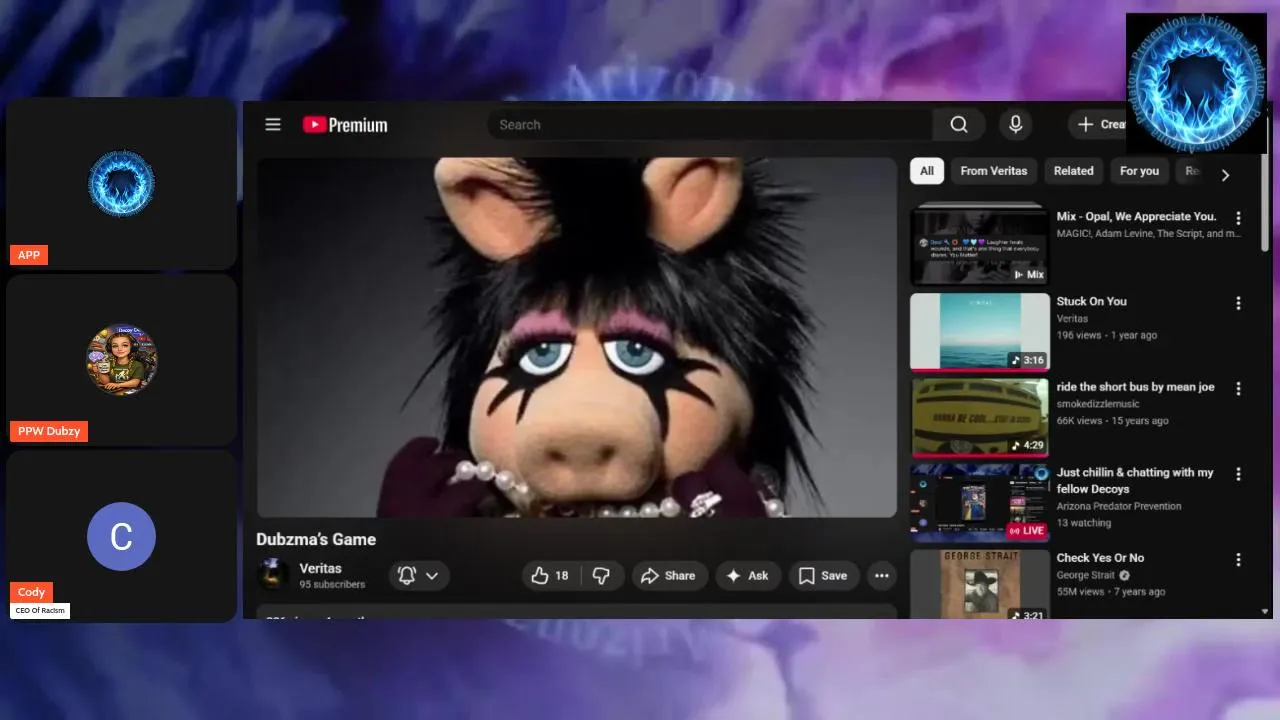This screenshot has width=1280, height=720.
Task: Open the Mix - Opal thumbnail
Action: pos(980,245)
